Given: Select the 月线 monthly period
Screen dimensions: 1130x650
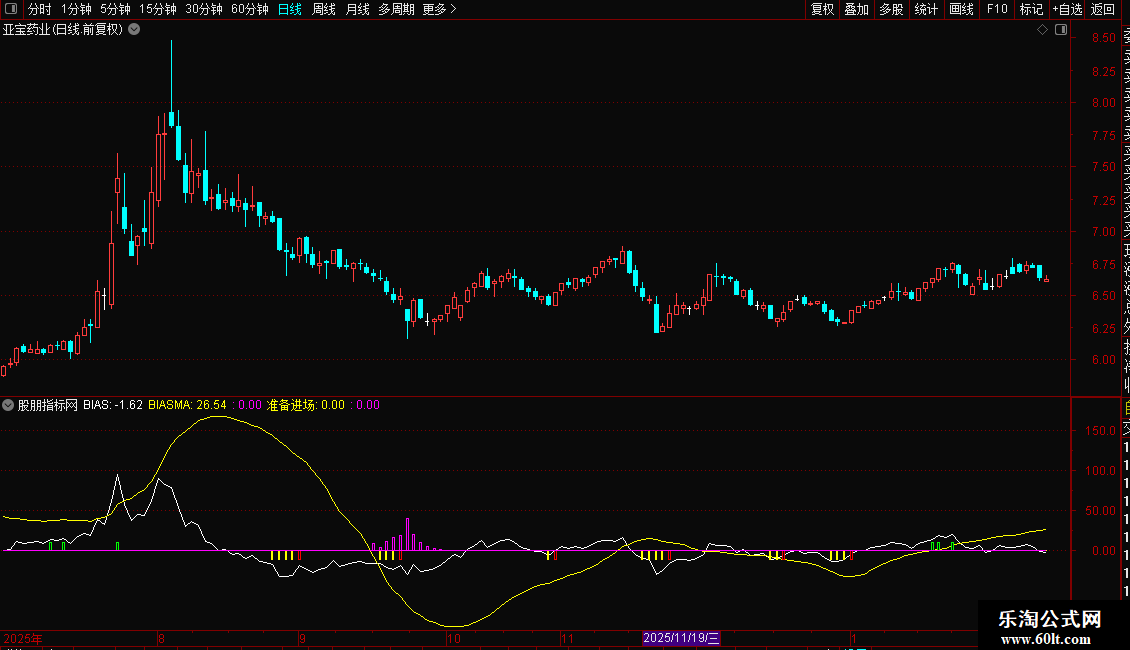Looking at the screenshot, I should [x=357, y=9].
